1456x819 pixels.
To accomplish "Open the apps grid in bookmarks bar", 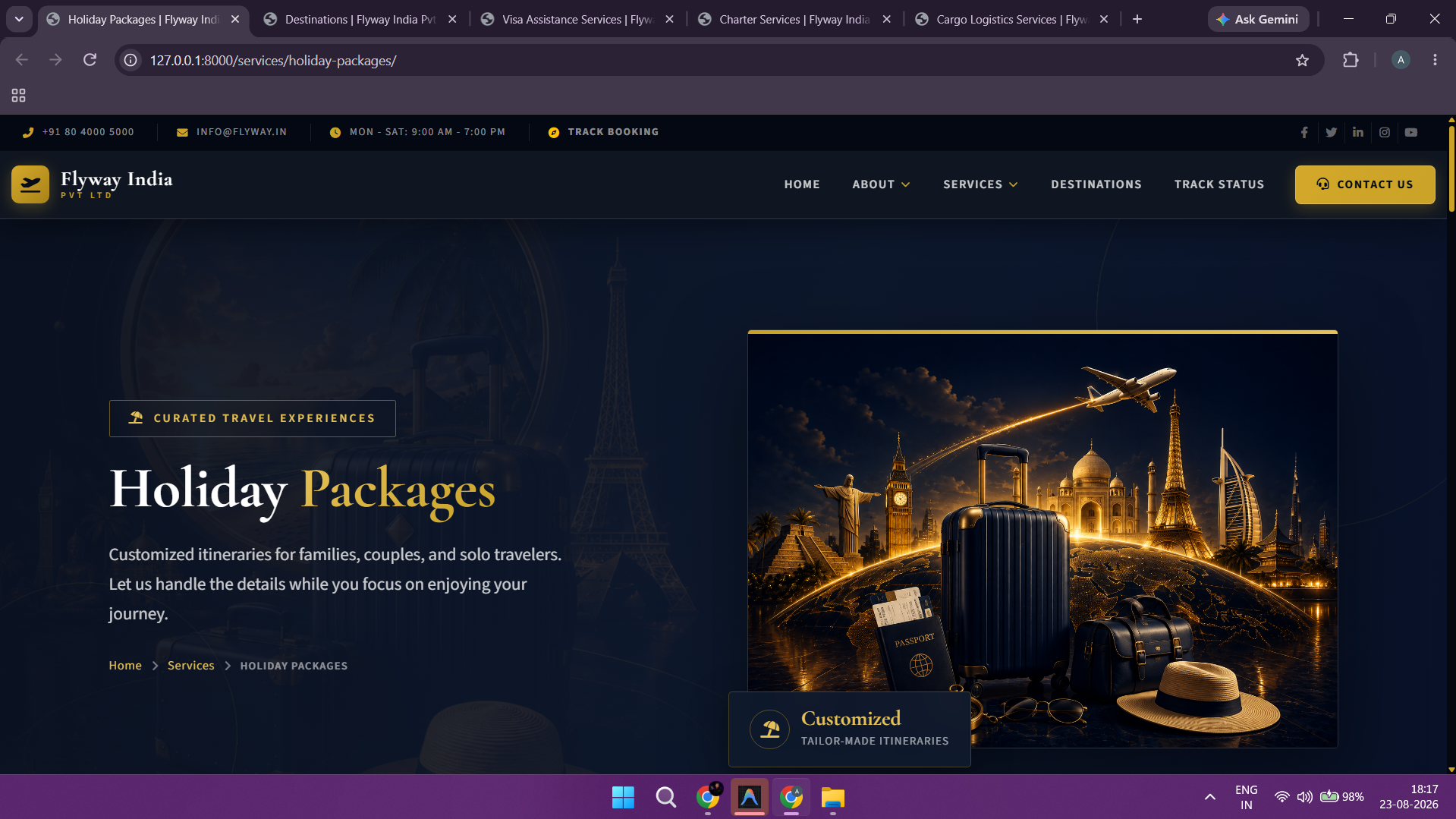I will pos(18,96).
